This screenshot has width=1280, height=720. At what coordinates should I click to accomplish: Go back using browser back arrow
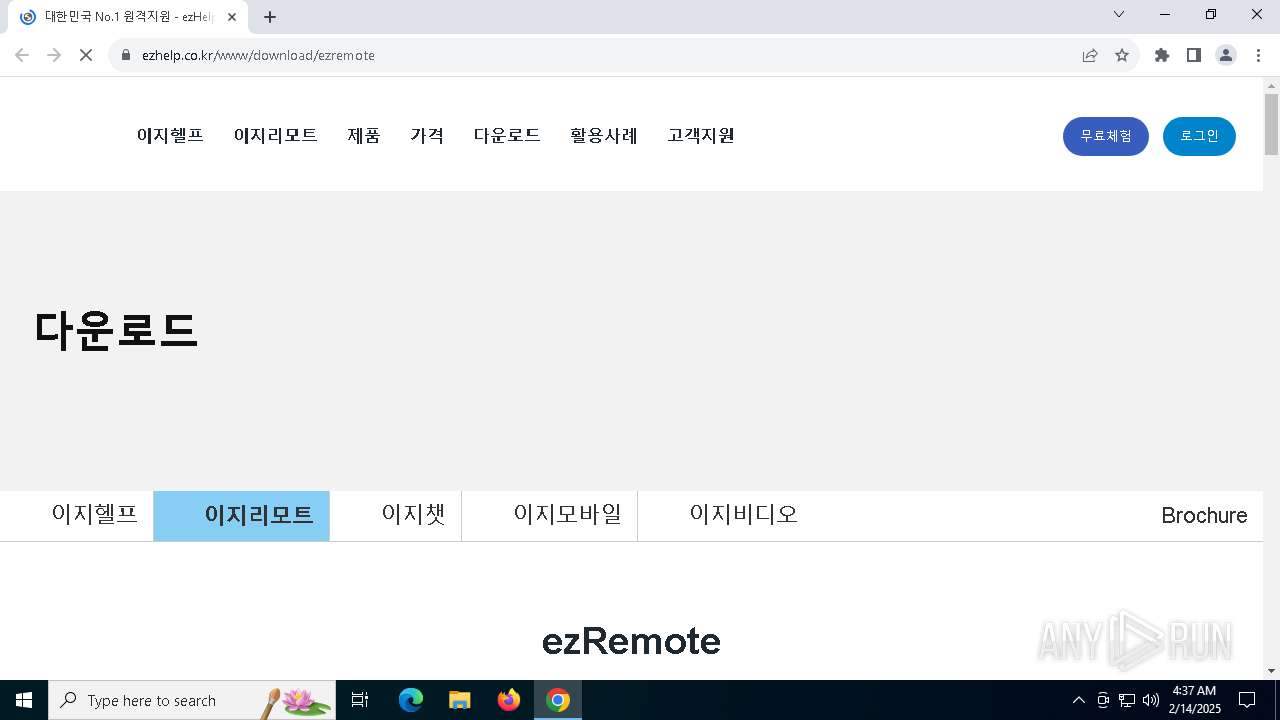[x=22, y=55]
